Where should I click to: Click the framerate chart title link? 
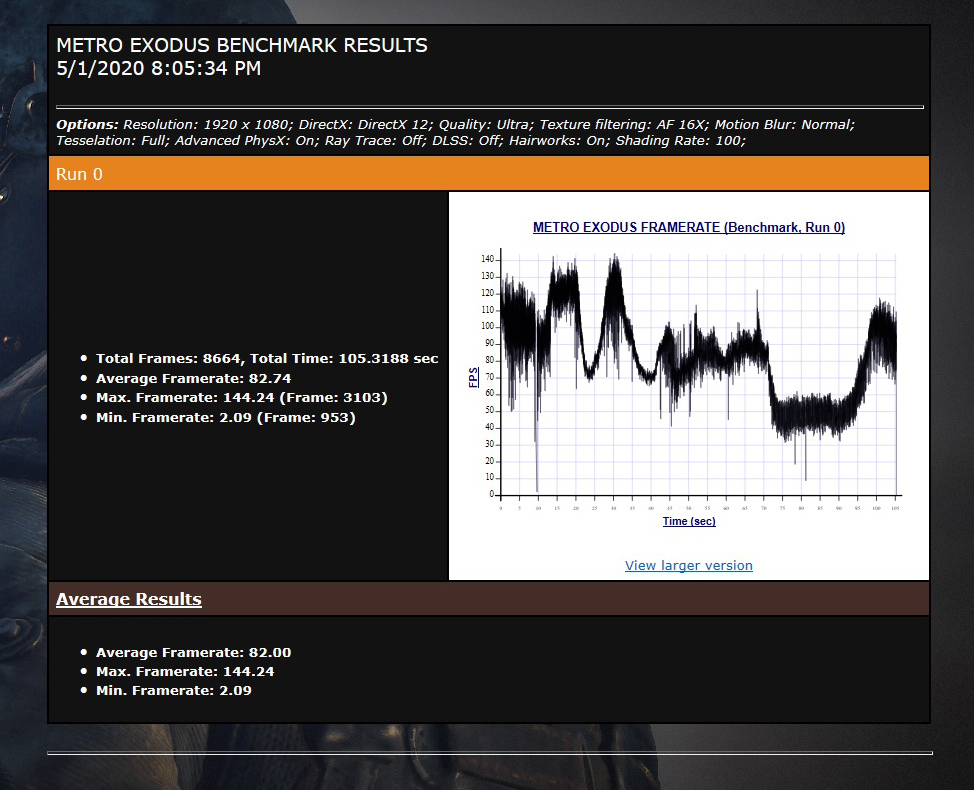(x=688, y=227)
